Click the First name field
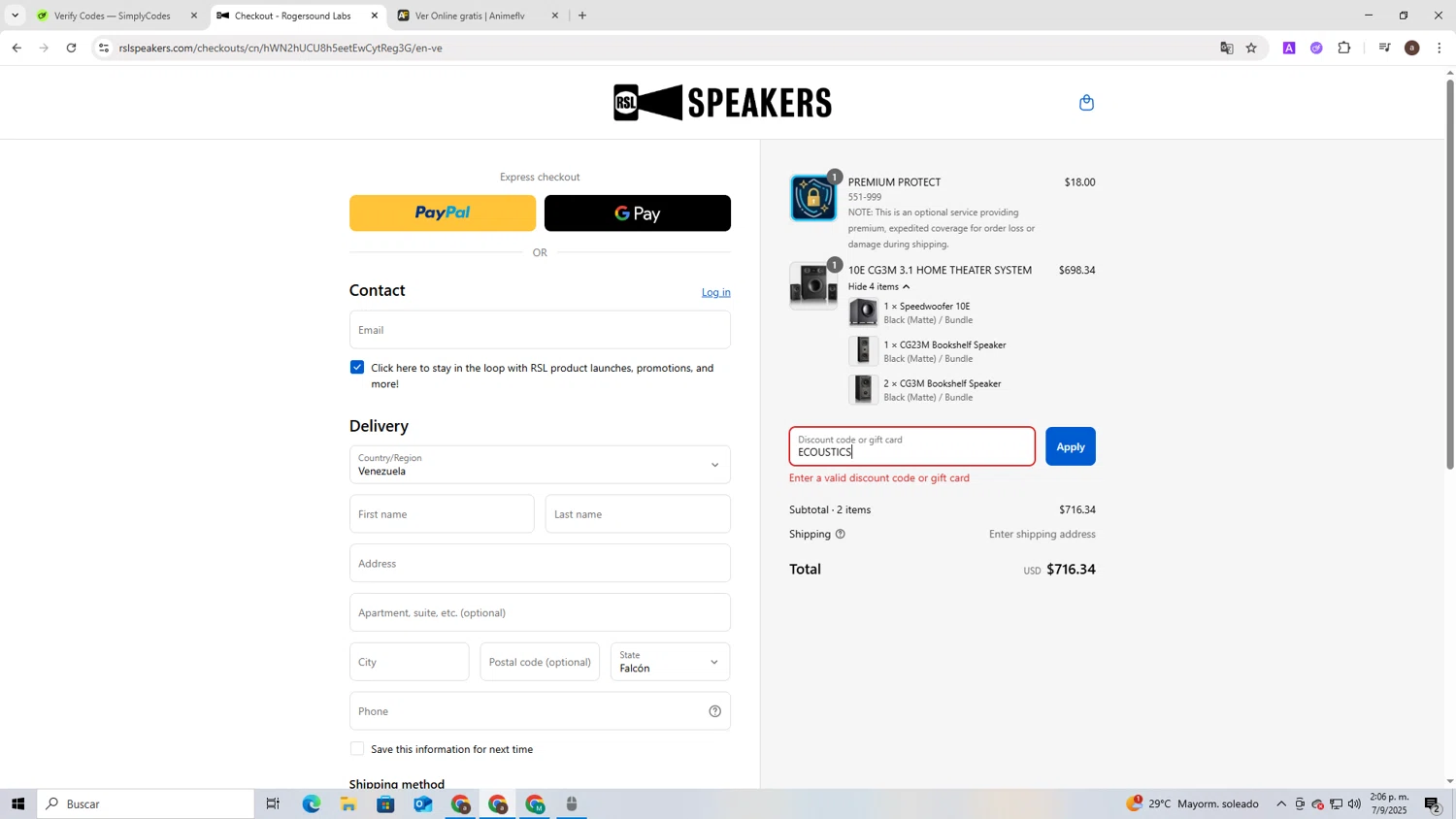The height and width of the screenshot is (819, 1456). pyautogui.click(x=442, y=514)
